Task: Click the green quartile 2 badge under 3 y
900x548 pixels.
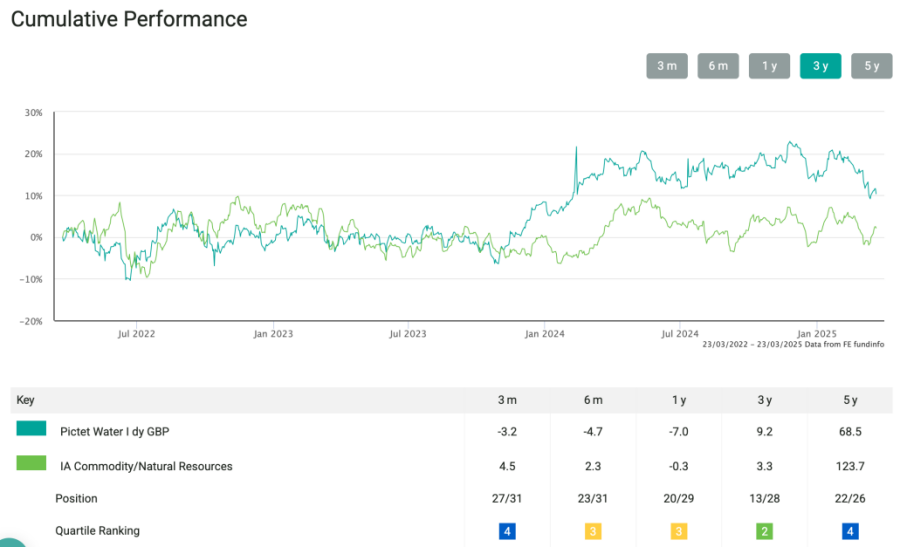Action: 764,531
